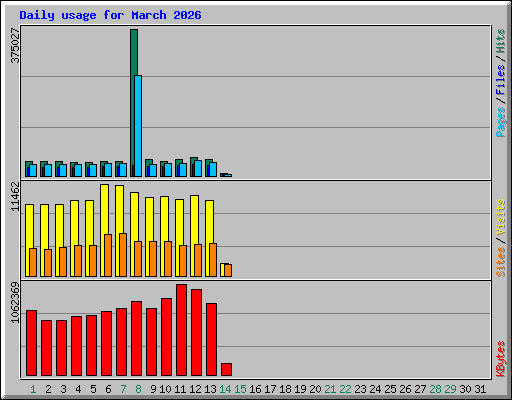Click the red KBytes legend label

coord(500,359)
